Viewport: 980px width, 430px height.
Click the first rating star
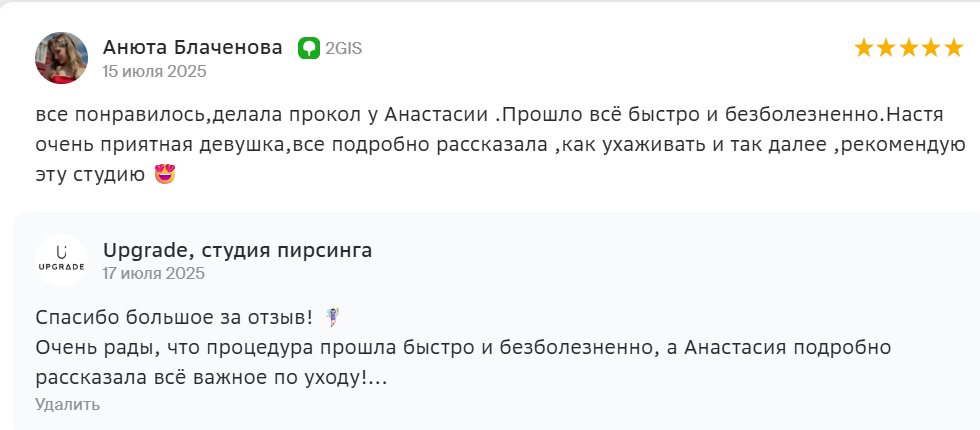point(864,48)
